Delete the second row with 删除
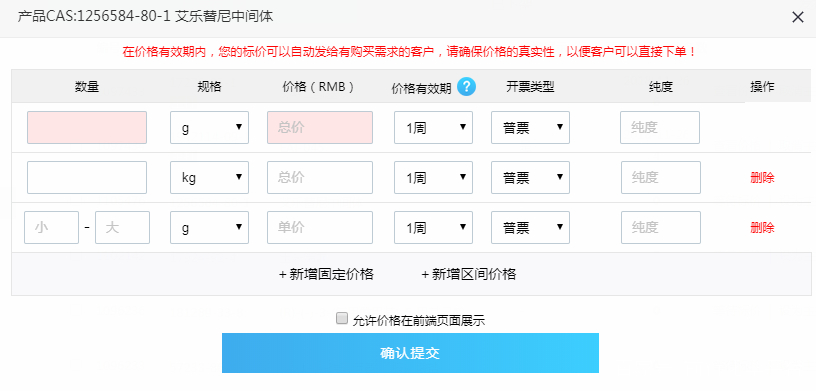 click(x=762, y=178)
